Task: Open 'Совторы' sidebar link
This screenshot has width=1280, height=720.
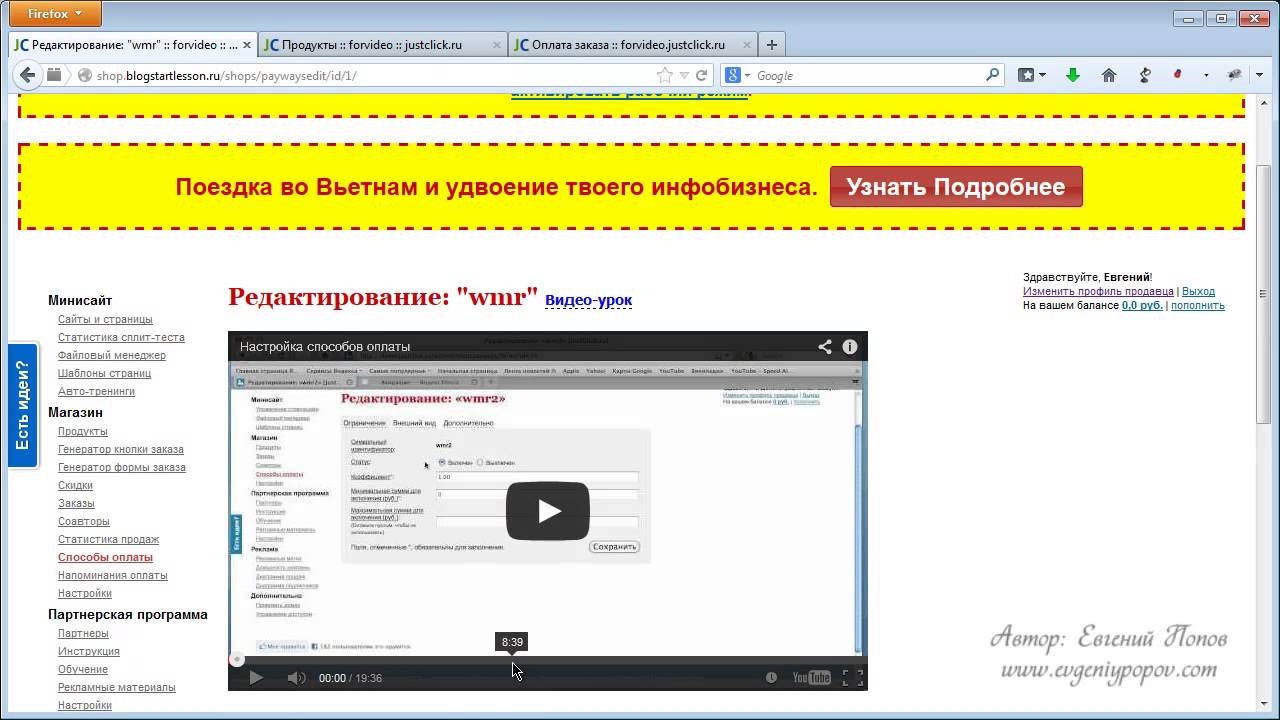Action: pyautogui.click(x=84, y=521)
